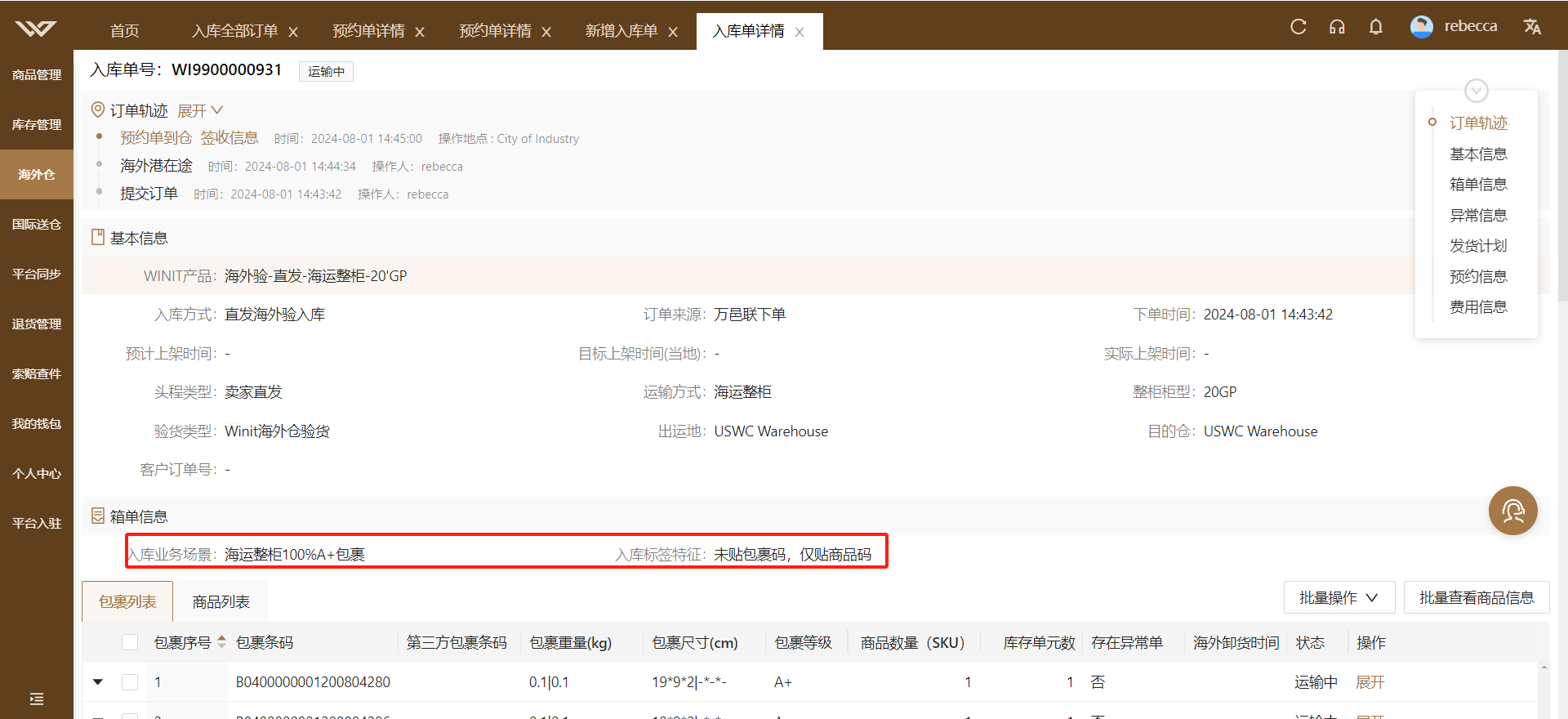Image resolution: width=1568 pixels, height=719 pixels.
Task: Open the 签收信息 link
Action: point(229,137)
